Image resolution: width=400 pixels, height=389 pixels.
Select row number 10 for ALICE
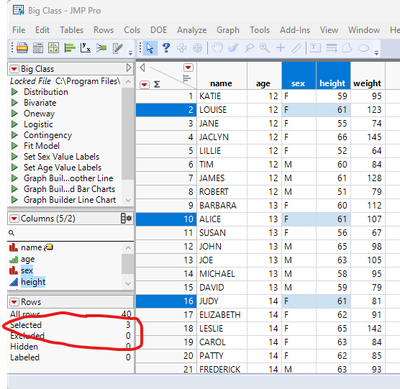click(165, 219)
